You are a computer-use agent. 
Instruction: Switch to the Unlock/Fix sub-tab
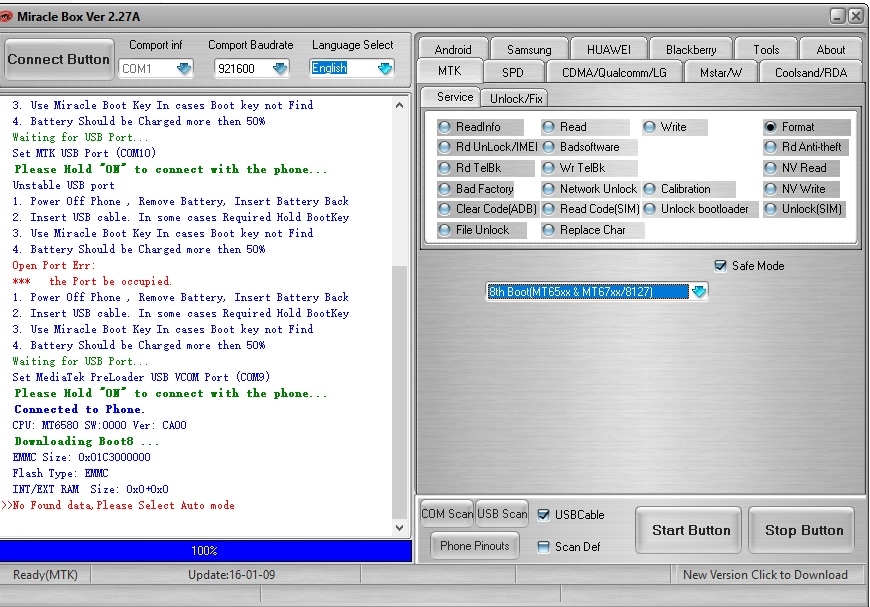point(515,99)
